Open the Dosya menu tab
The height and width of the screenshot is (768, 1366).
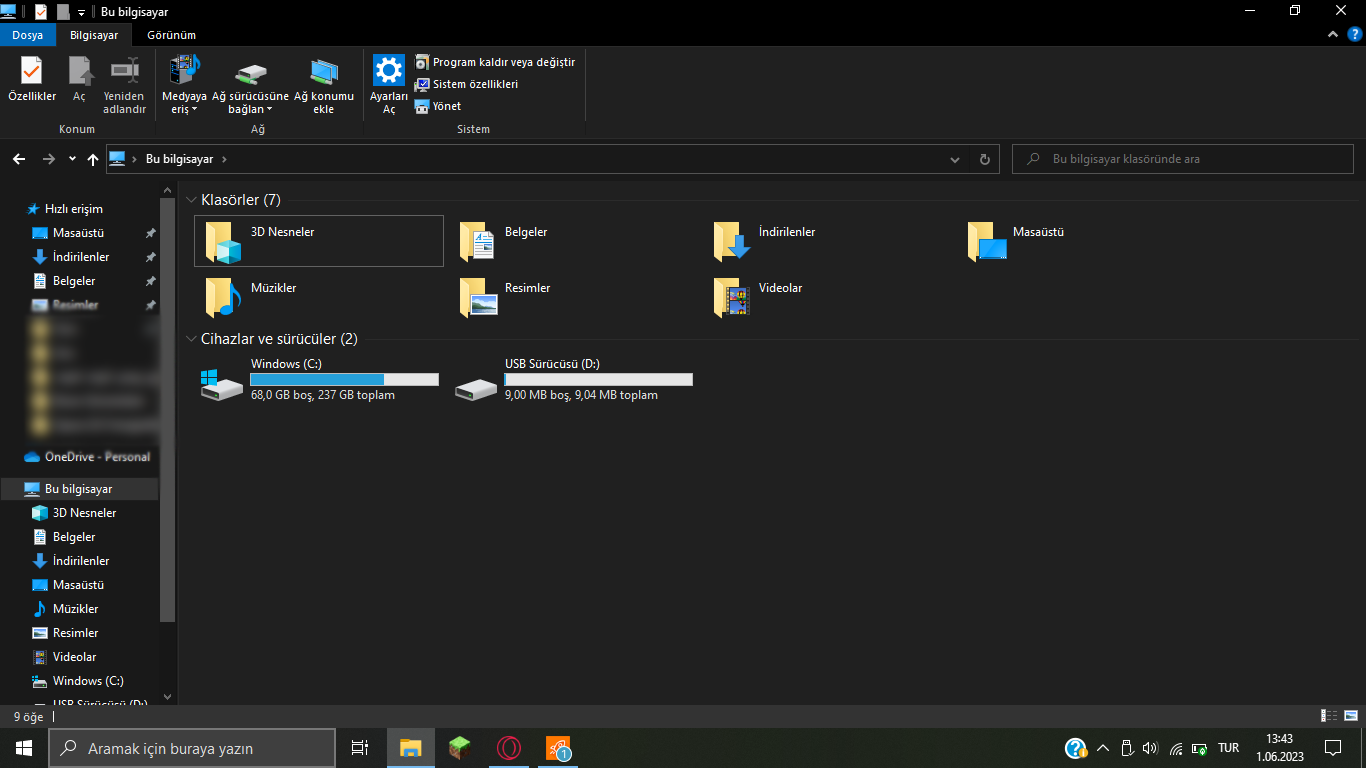28,35
